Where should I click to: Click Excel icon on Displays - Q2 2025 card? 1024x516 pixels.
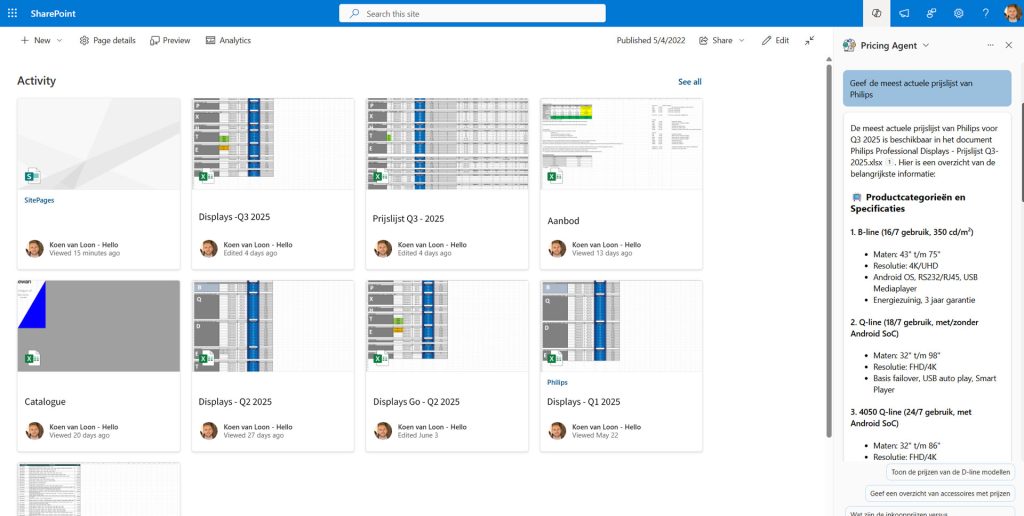(x=207, y=357)
